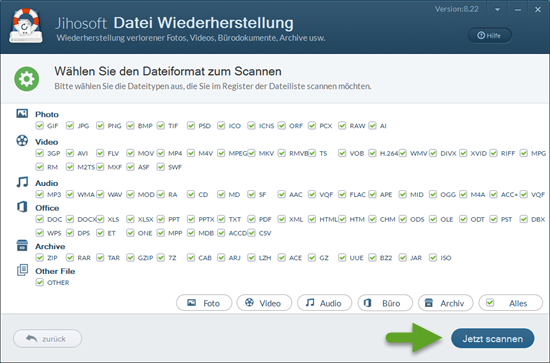Screen dimensions: 550x363
Task: Click the Office section heading
Action: coord(47,208)
